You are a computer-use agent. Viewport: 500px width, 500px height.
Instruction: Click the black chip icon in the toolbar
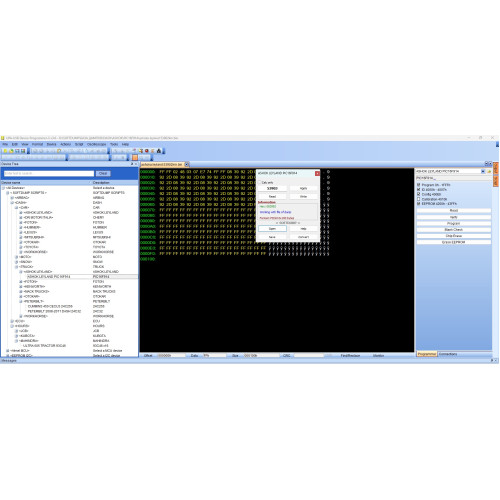coord(159,151)
